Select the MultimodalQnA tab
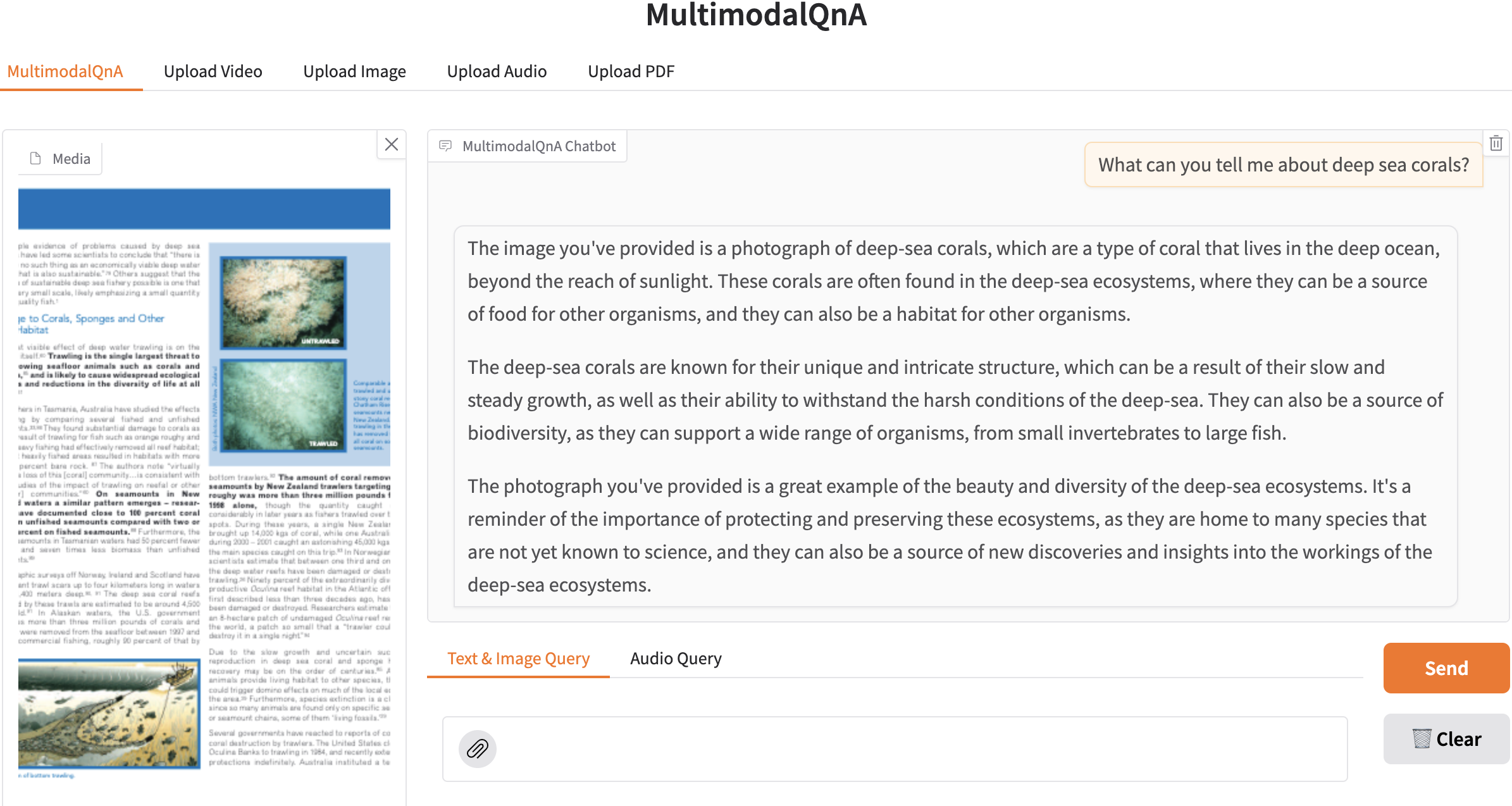Screen dimensions: 1512x806 coord(65,71)
